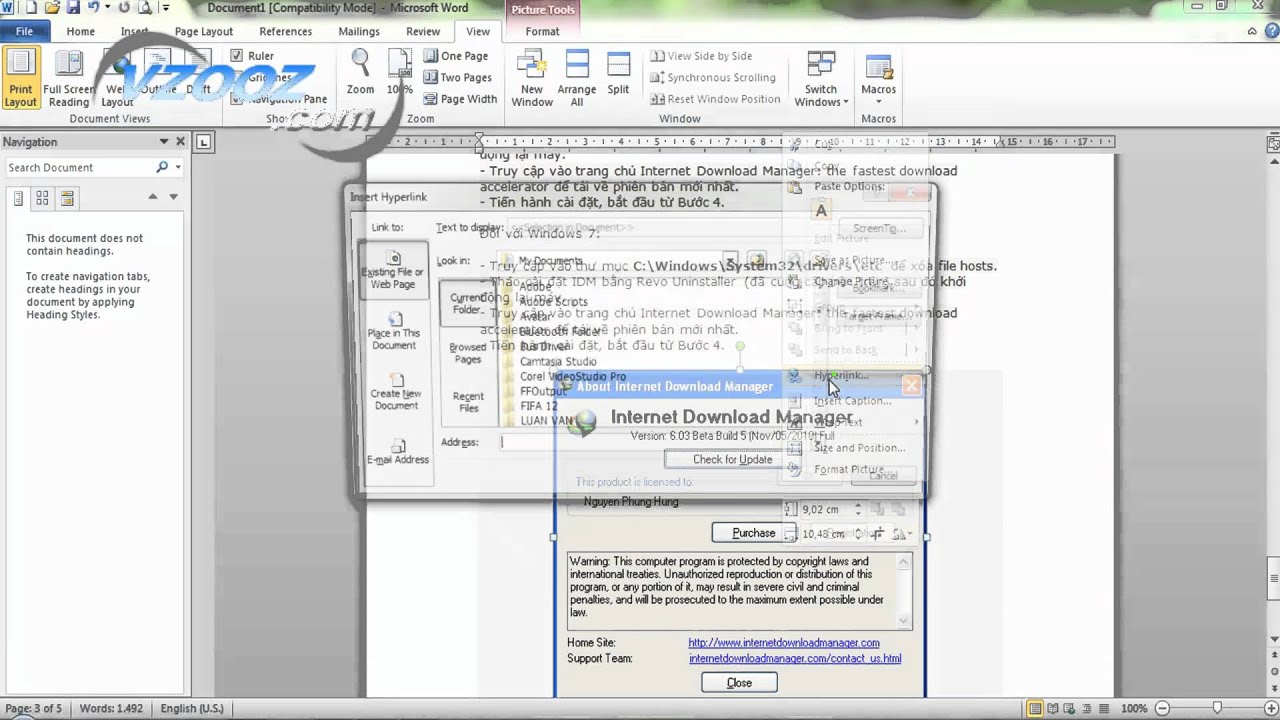
Task: Click the Purchase button in the picture
Action: (753, 533)
